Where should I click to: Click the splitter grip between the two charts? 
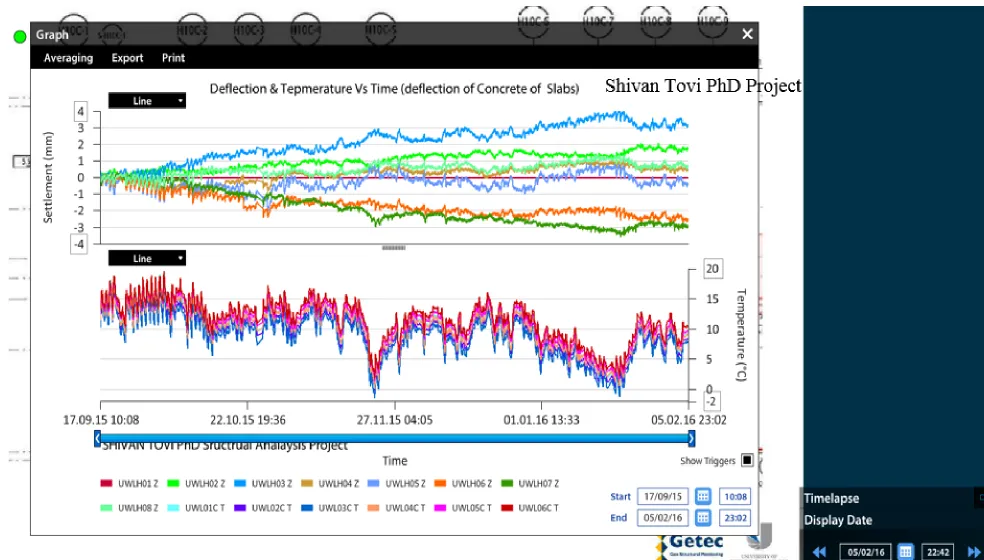pyautogui.click(x=393, y=248)
